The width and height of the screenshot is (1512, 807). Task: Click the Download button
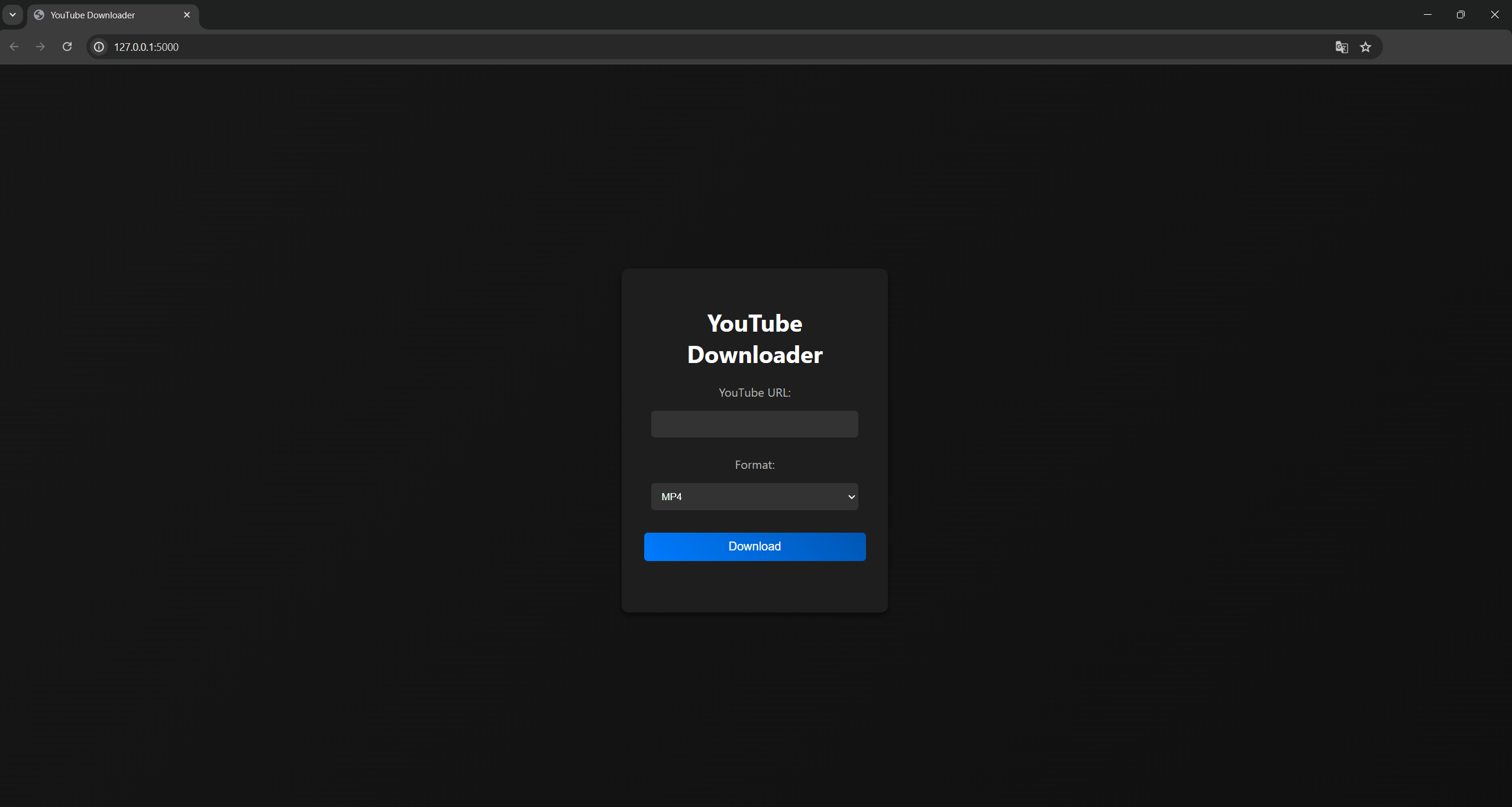pyautogui.click(x=755, y=546)
